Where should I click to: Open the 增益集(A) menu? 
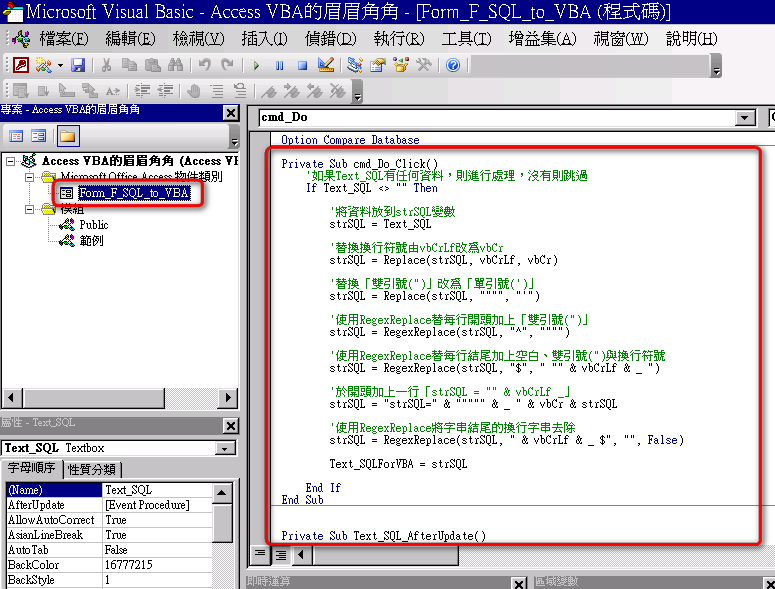542,39
